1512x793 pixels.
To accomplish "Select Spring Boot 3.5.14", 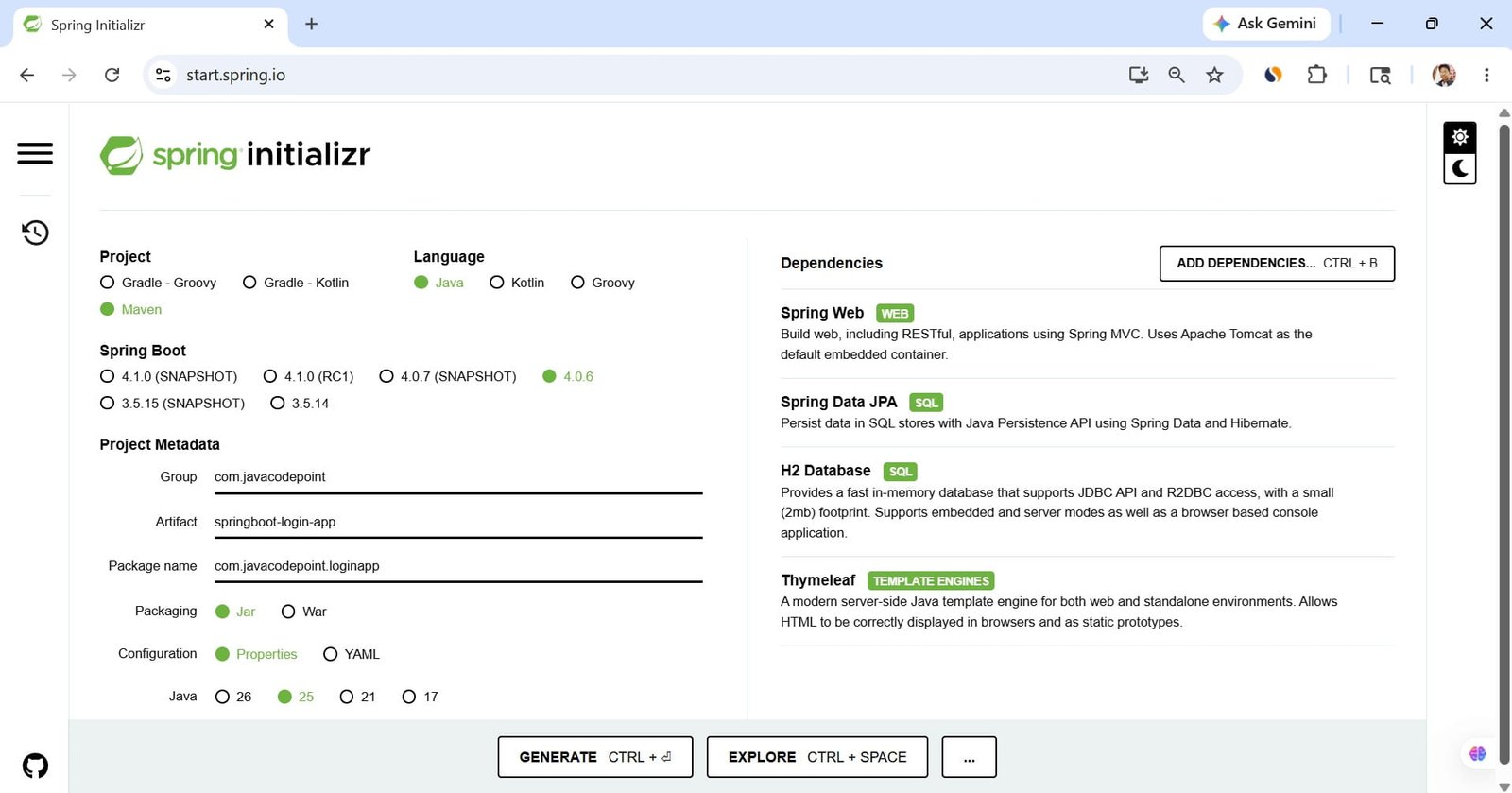I will (300, 403).
